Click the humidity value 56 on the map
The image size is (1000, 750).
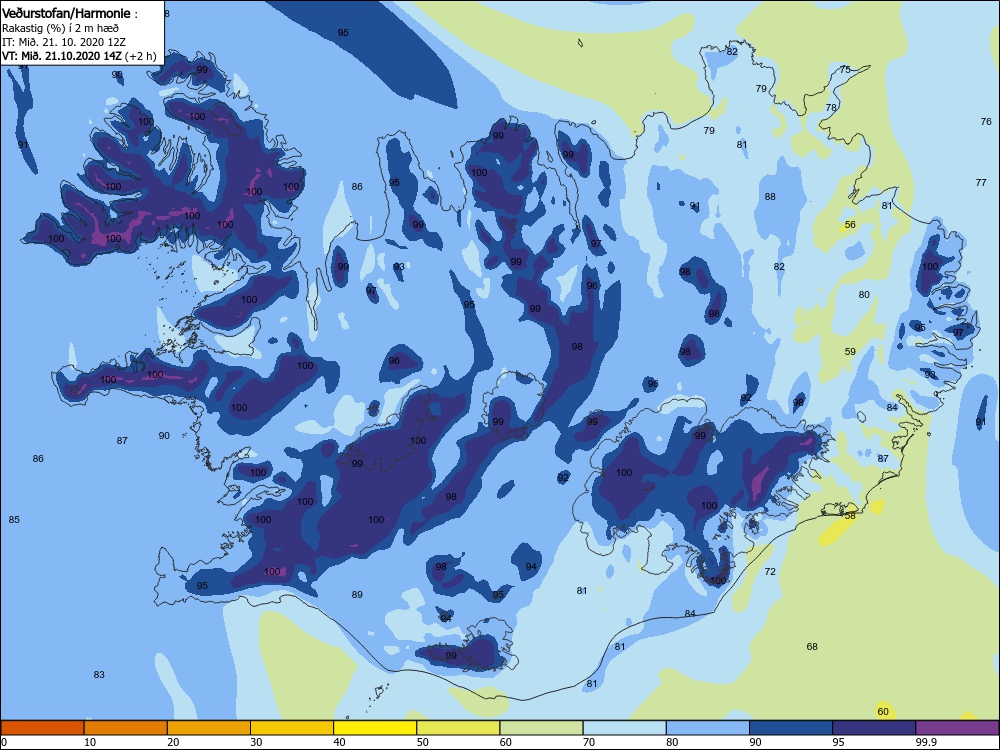point(850,224)
